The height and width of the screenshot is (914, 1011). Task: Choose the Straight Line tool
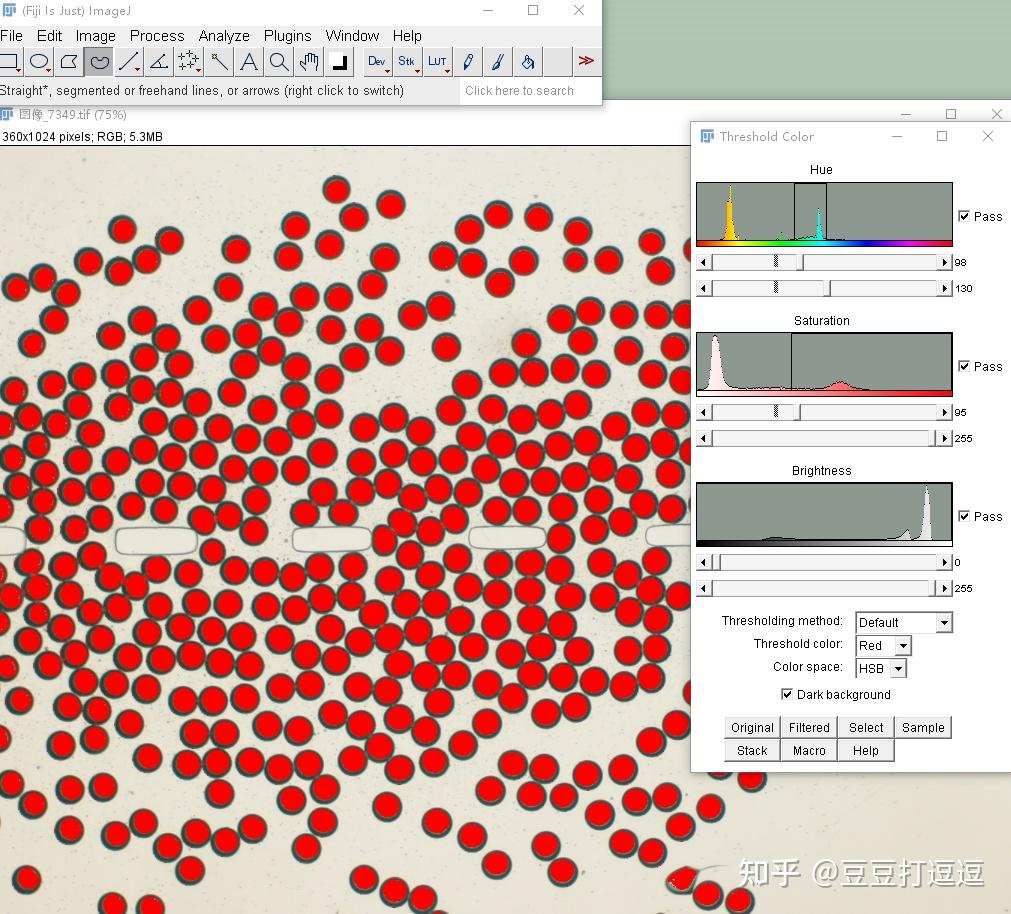[x=128, y=62]
